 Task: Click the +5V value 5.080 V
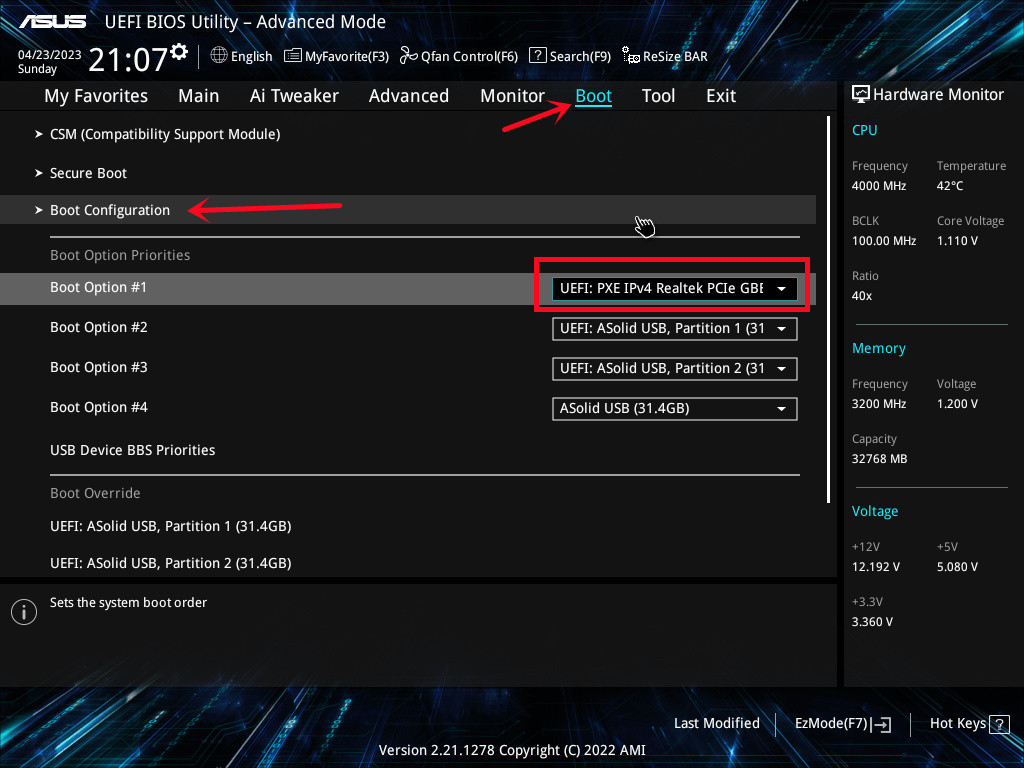957,567
